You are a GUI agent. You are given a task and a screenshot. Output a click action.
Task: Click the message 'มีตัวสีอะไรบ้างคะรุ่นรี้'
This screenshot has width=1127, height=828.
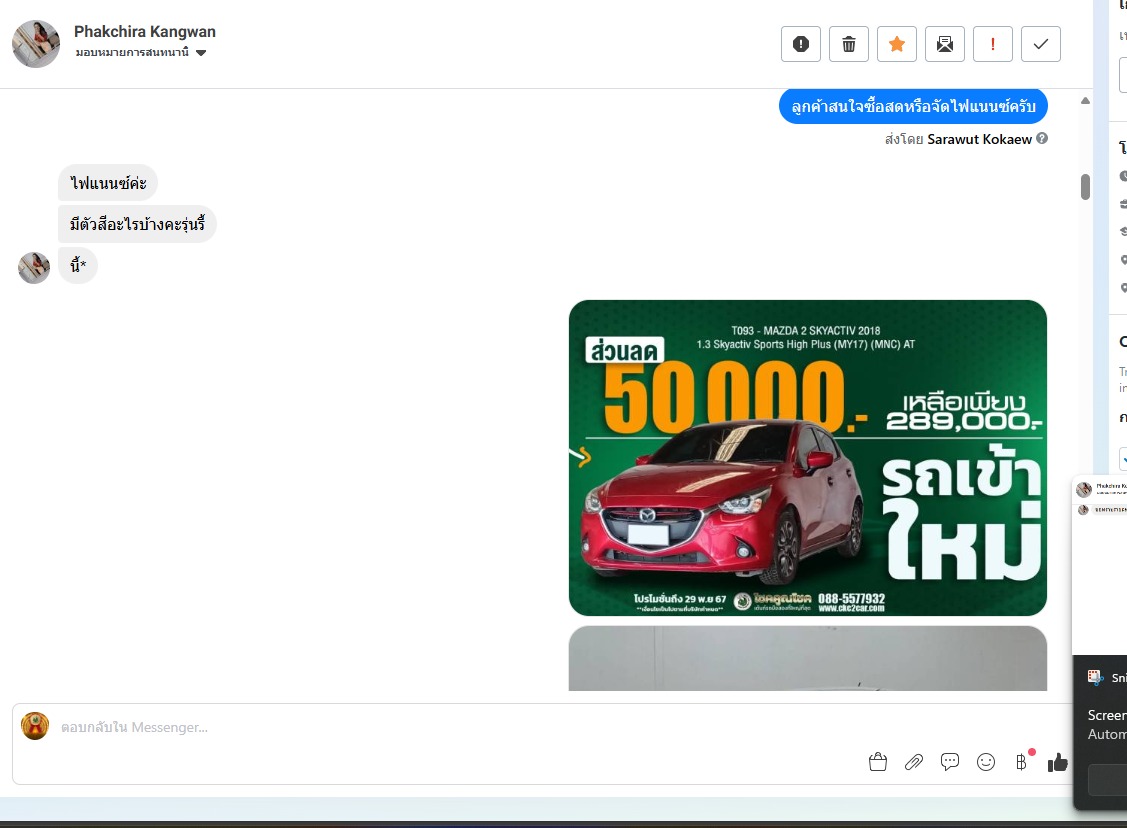(137, 224)
